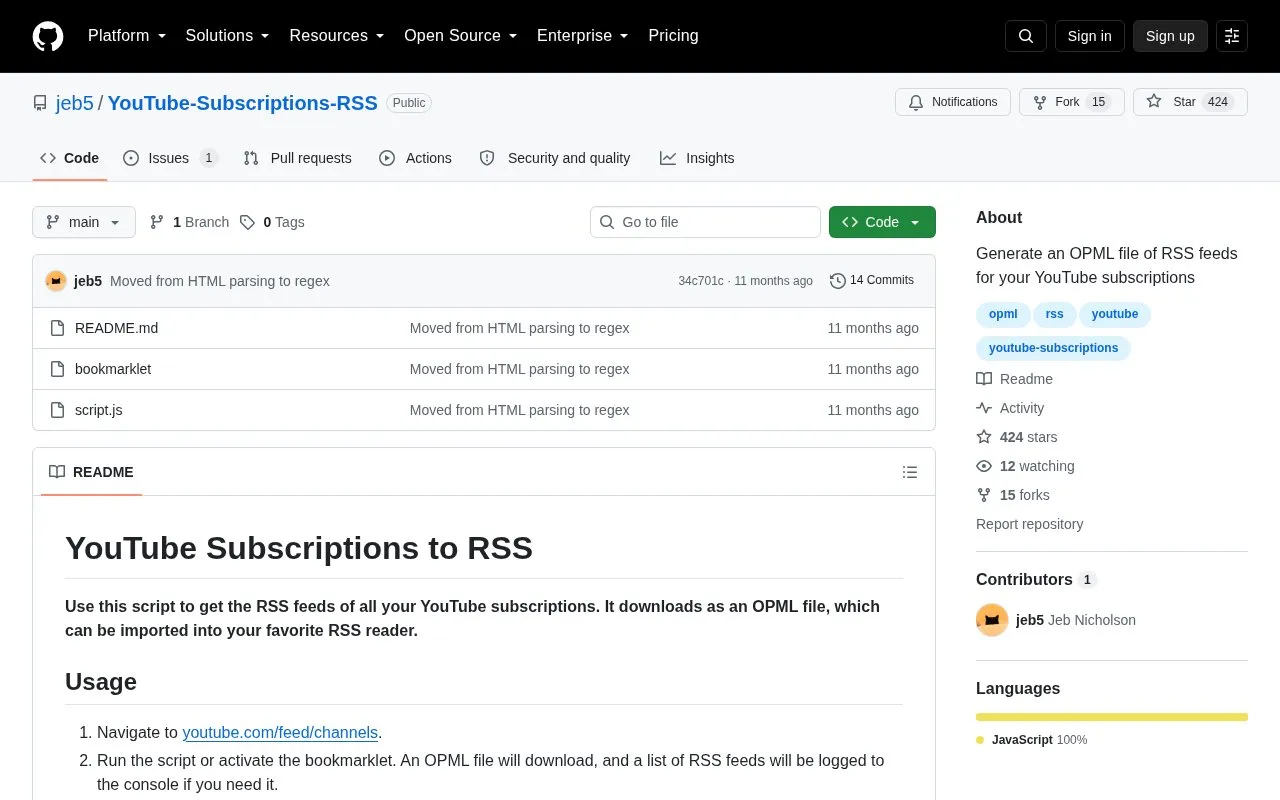Screen dimensions: 1280x800
Task: Click jeb5 avatar under Contributors
Action: point(992,620)
